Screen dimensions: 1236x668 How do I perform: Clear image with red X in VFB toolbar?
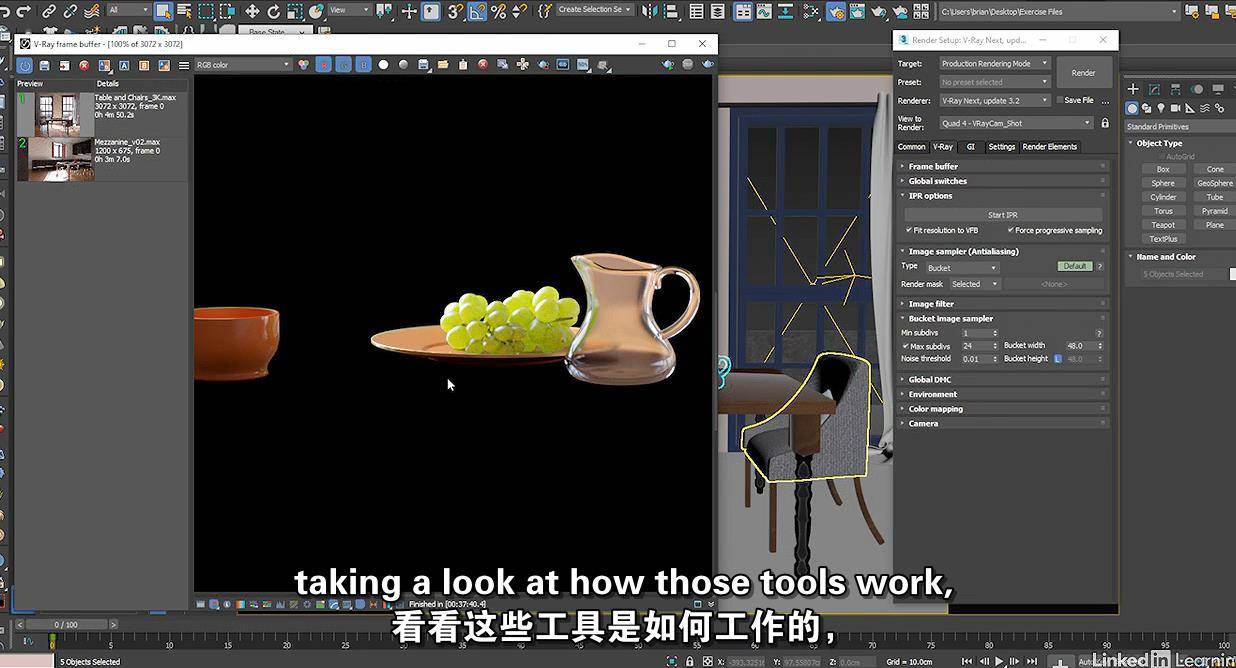(x=483, y=65)
